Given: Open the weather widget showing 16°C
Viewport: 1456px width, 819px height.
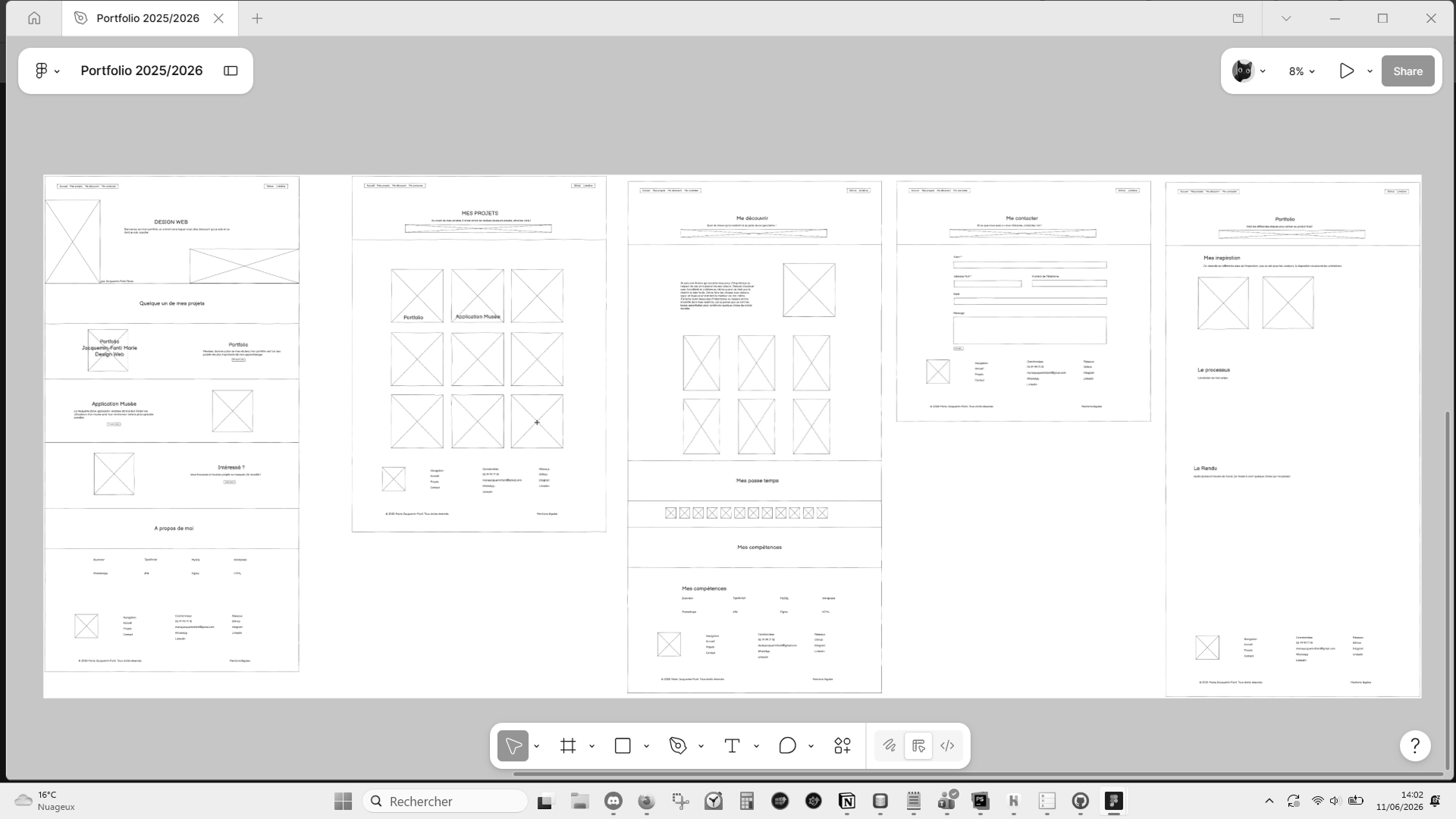Looking at the screenshot, I should (x=45, y=802).
